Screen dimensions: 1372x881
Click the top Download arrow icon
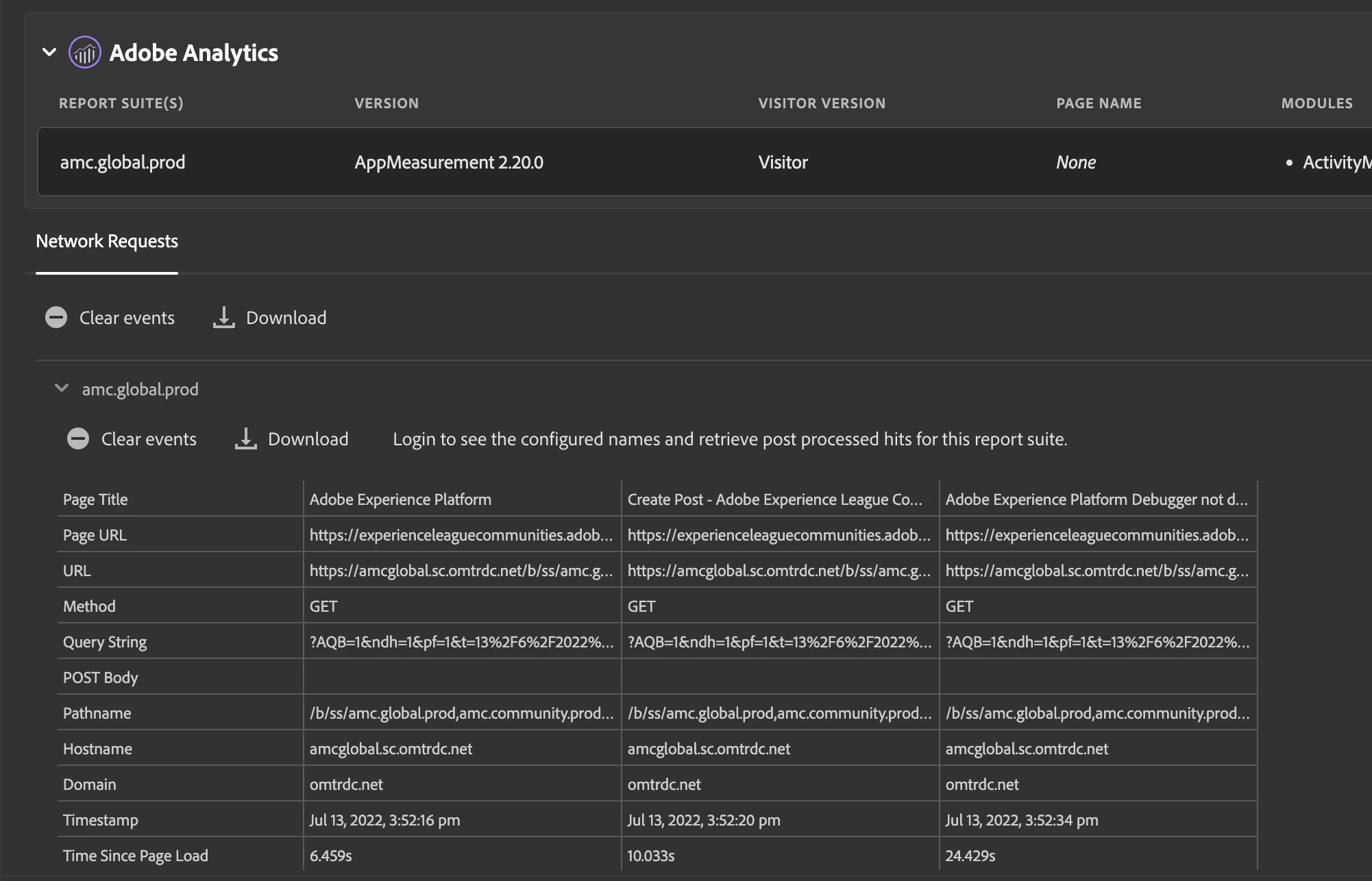[223, 317]
